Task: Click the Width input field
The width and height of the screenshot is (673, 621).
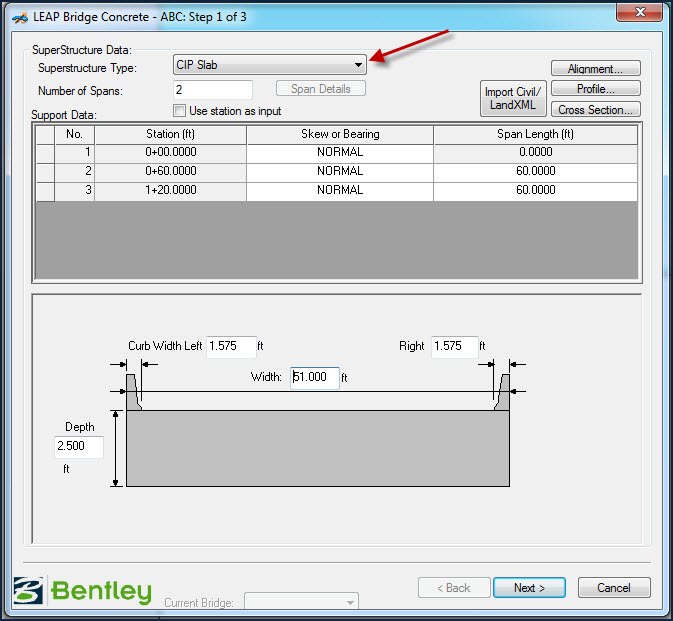Action: 315,378
